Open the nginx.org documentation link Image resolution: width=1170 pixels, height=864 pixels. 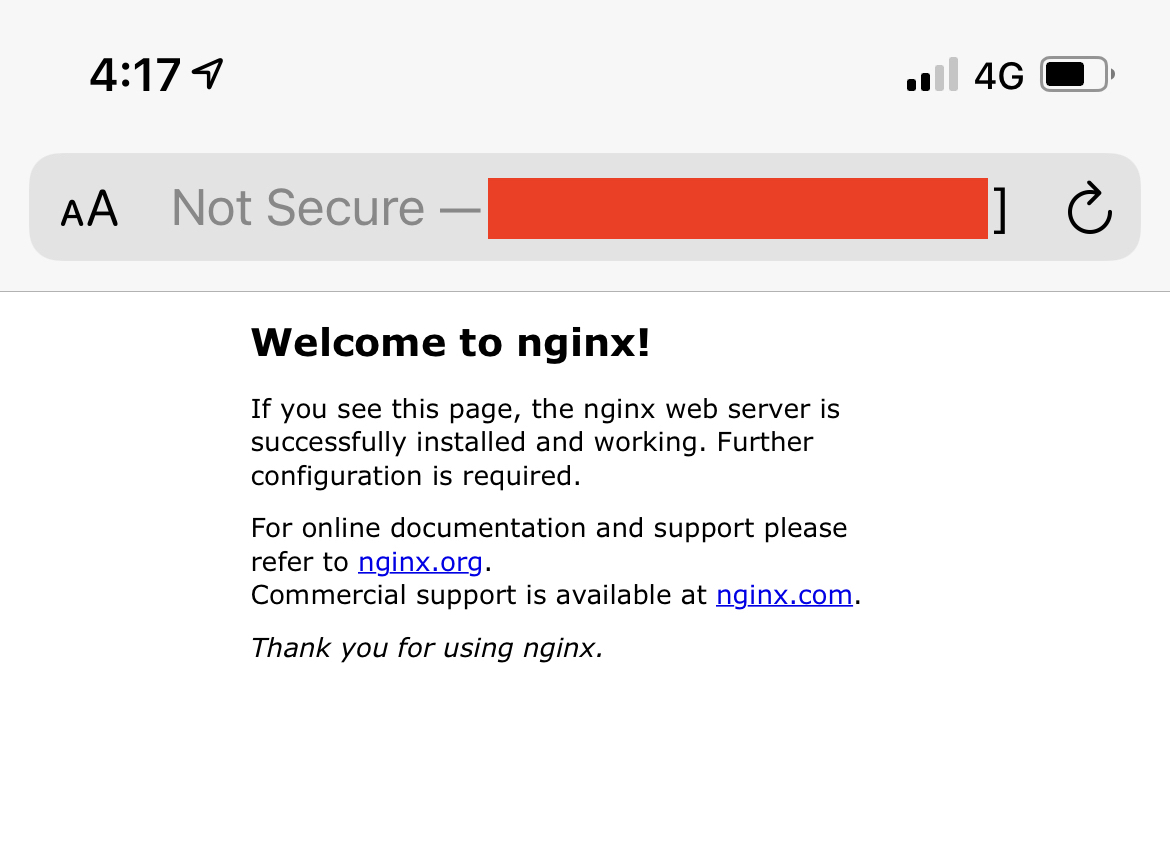tap(420, 562)
